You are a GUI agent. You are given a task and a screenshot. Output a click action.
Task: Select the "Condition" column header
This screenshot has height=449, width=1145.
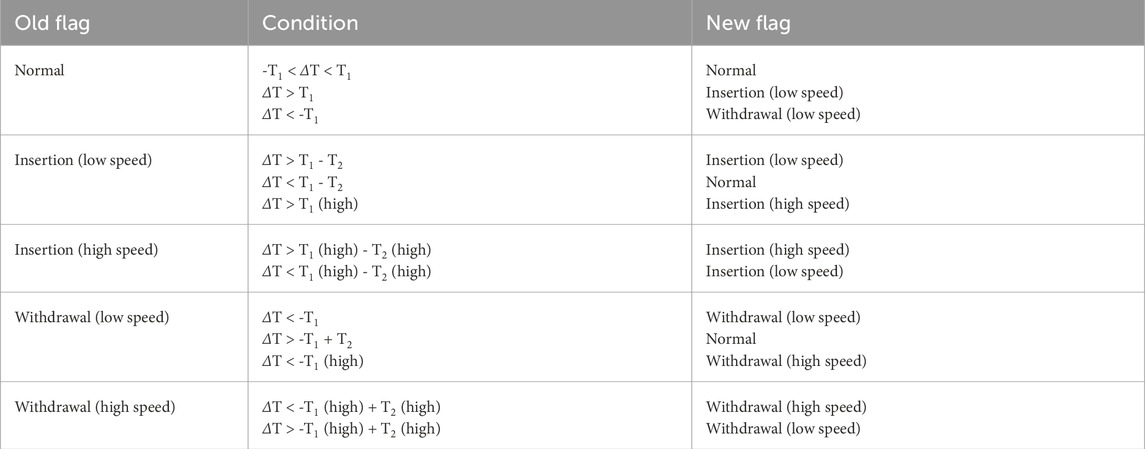310,22
